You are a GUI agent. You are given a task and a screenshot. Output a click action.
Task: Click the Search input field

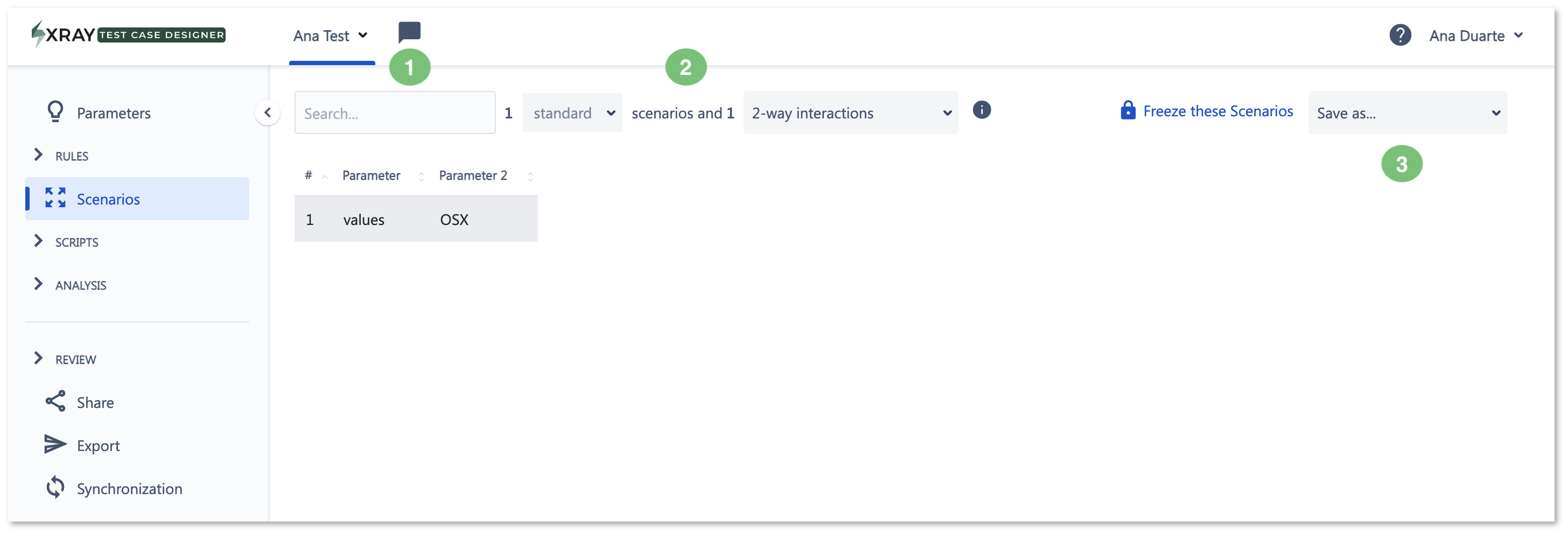[395, 113]
